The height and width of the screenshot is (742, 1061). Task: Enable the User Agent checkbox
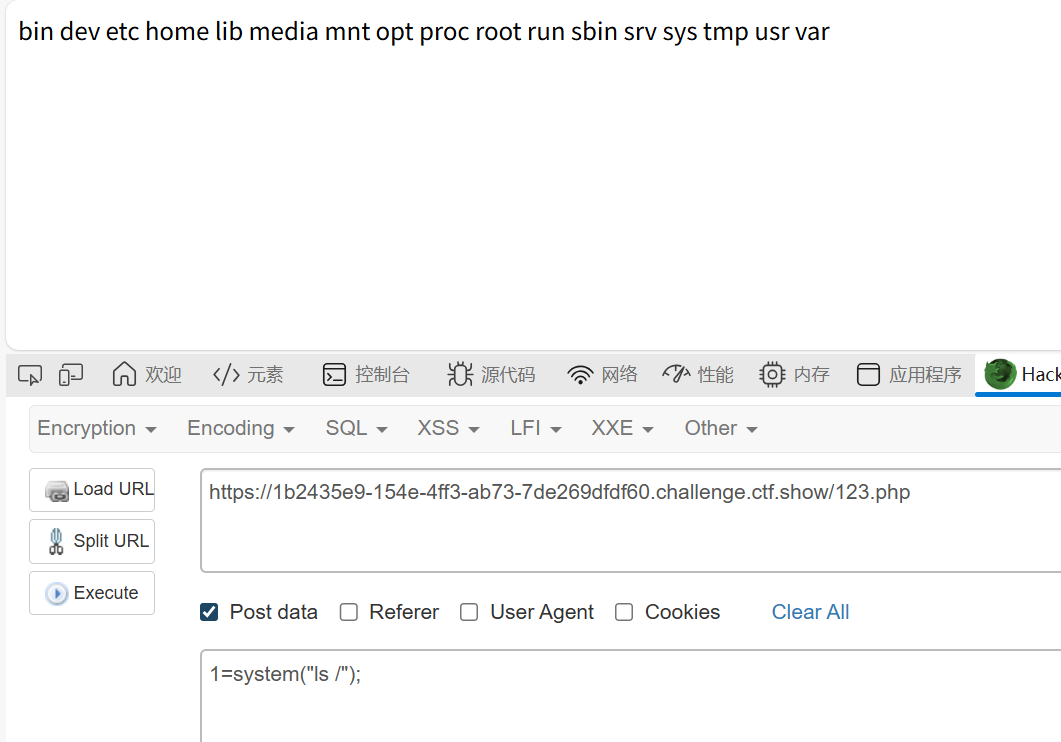point(469,612)
